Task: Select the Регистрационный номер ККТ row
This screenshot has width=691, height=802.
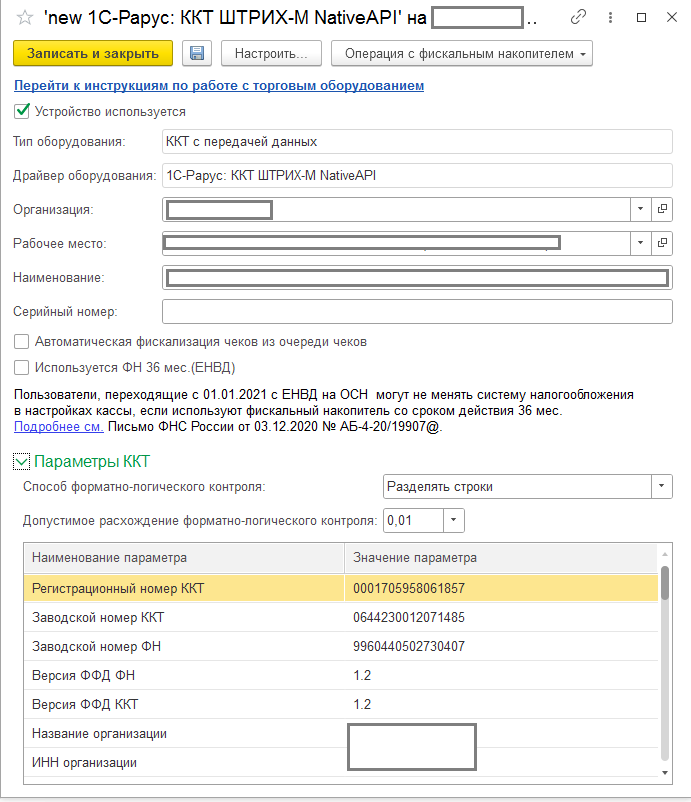Action: (341, 588)
